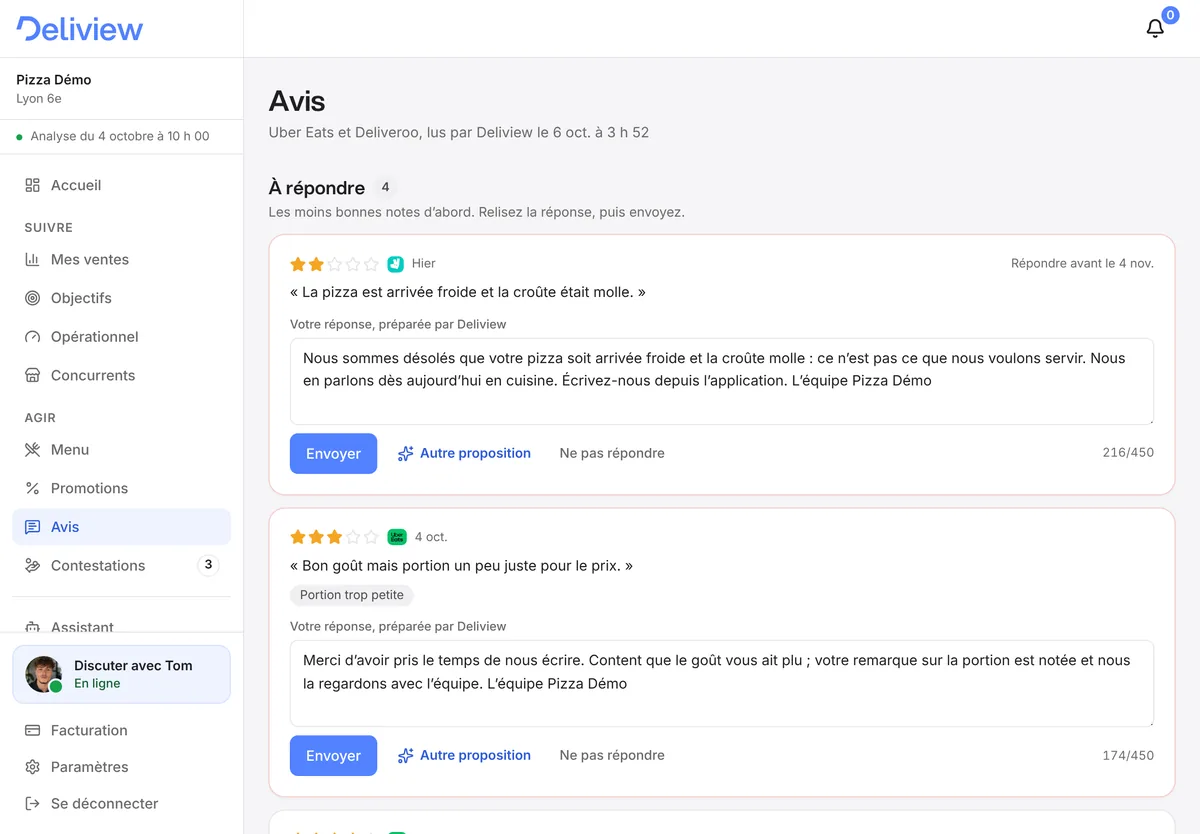The height and width of the screenshot is (834, 1200).
Task: Send reply to portion review
Action: 333,755
